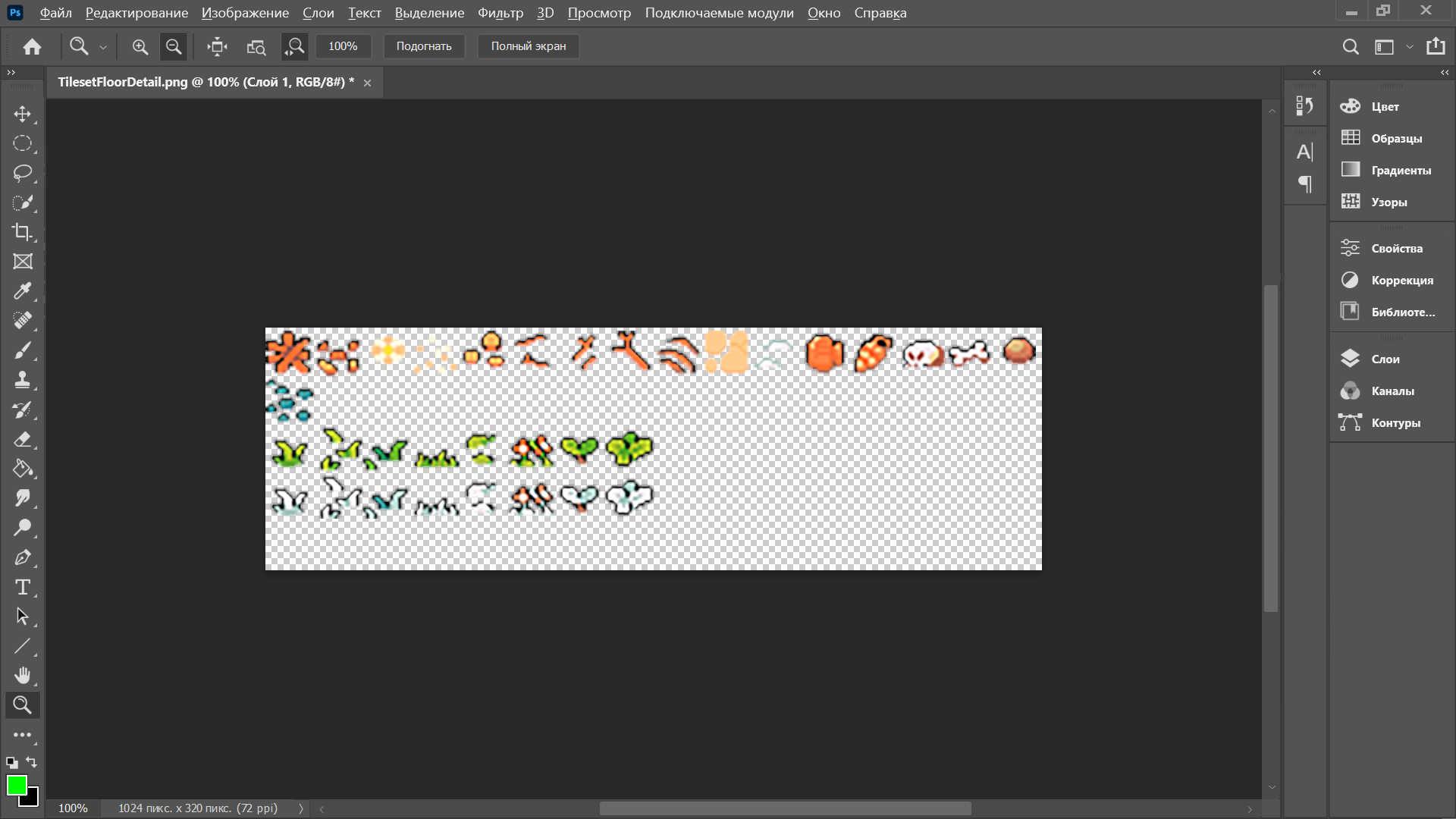Open the green foreground color picker

(x=16, y=785)
